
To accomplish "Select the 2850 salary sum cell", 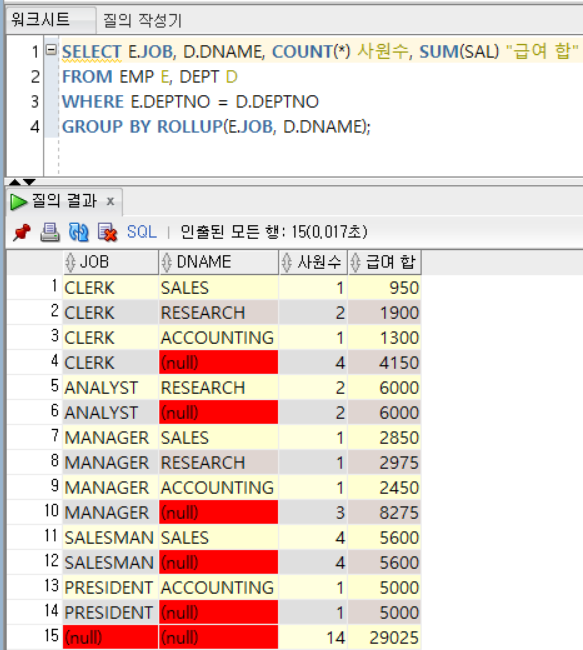I will [384, 438].
